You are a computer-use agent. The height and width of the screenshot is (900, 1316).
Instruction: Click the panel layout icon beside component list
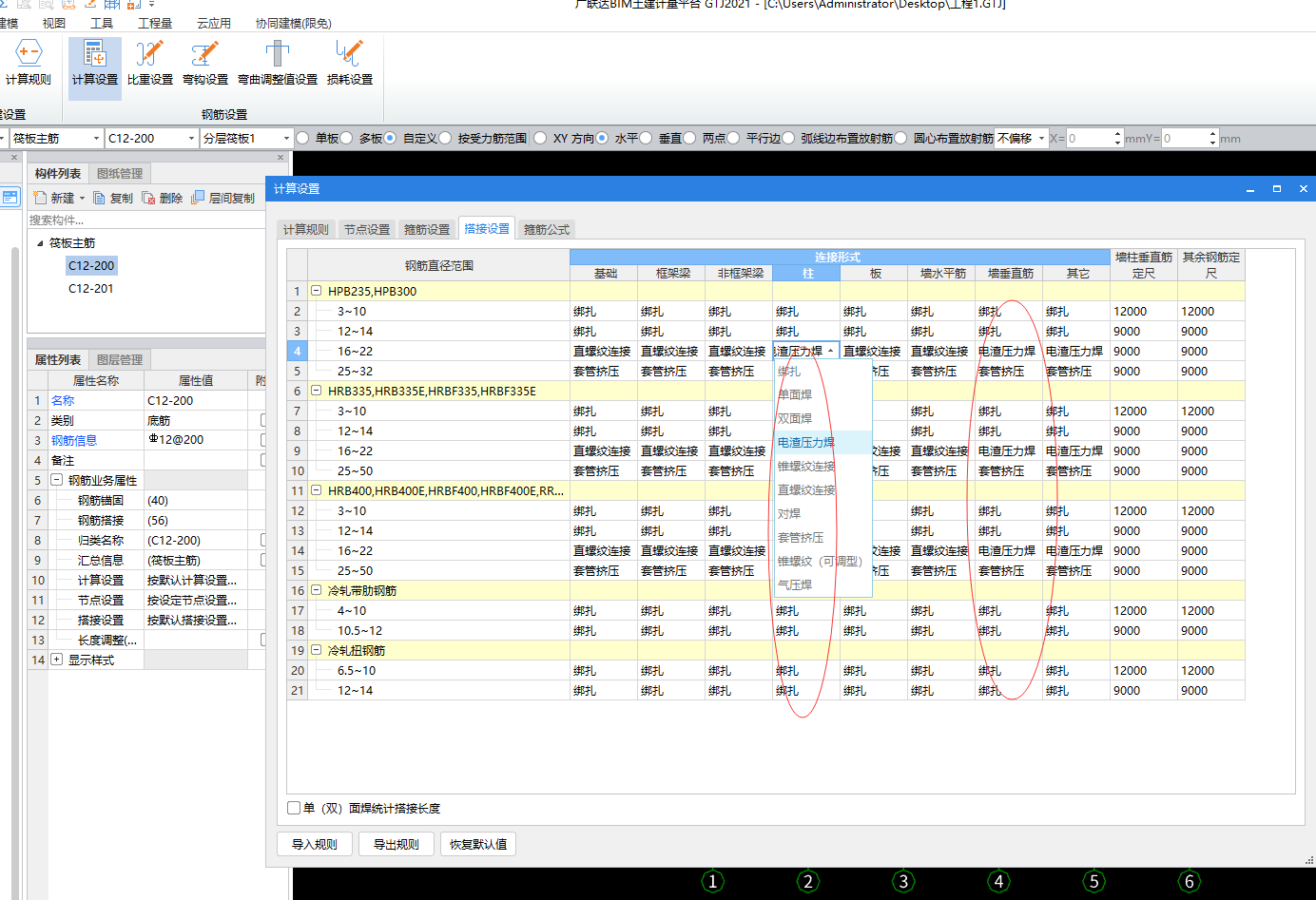pos(10,197)
